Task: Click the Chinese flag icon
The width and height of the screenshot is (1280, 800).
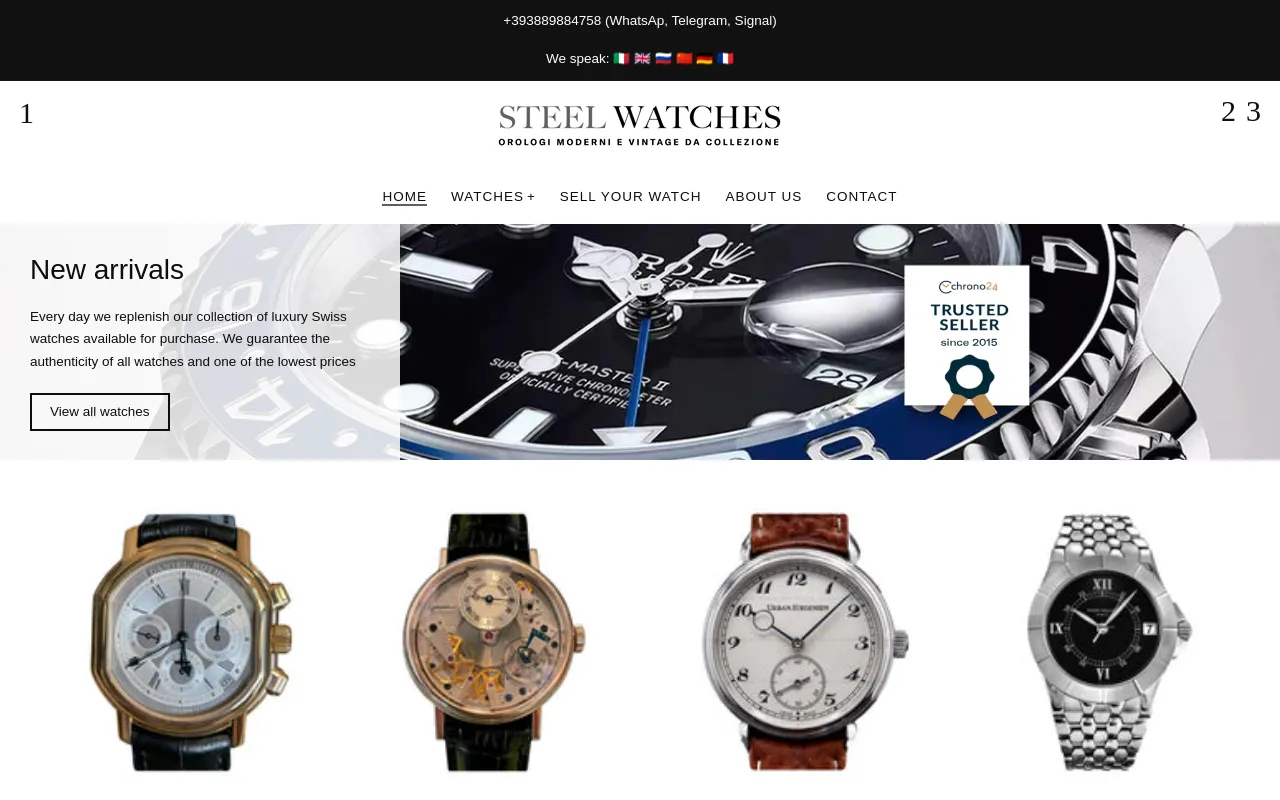Action: coord(684,59)
